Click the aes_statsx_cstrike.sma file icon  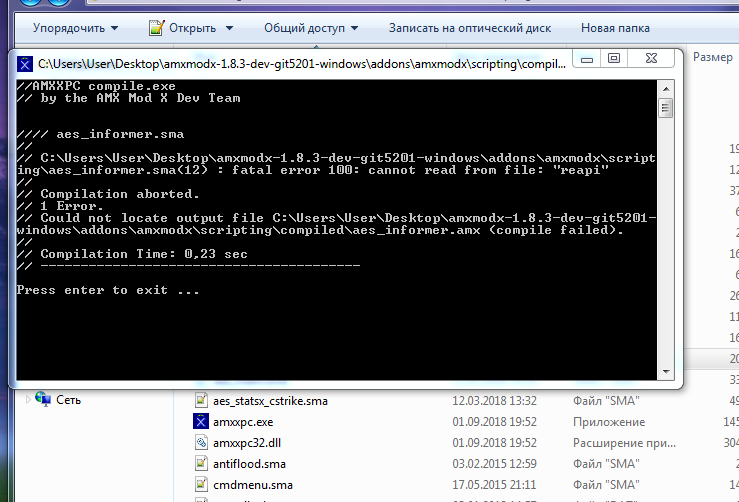click(x=201, y=400)
